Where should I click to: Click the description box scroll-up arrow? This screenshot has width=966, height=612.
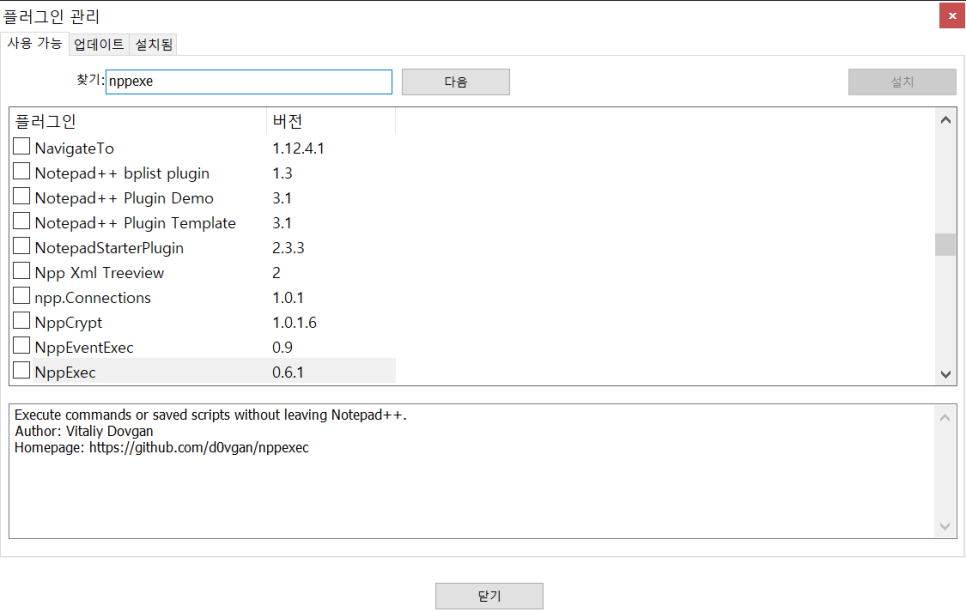click(x=945, y=418)
